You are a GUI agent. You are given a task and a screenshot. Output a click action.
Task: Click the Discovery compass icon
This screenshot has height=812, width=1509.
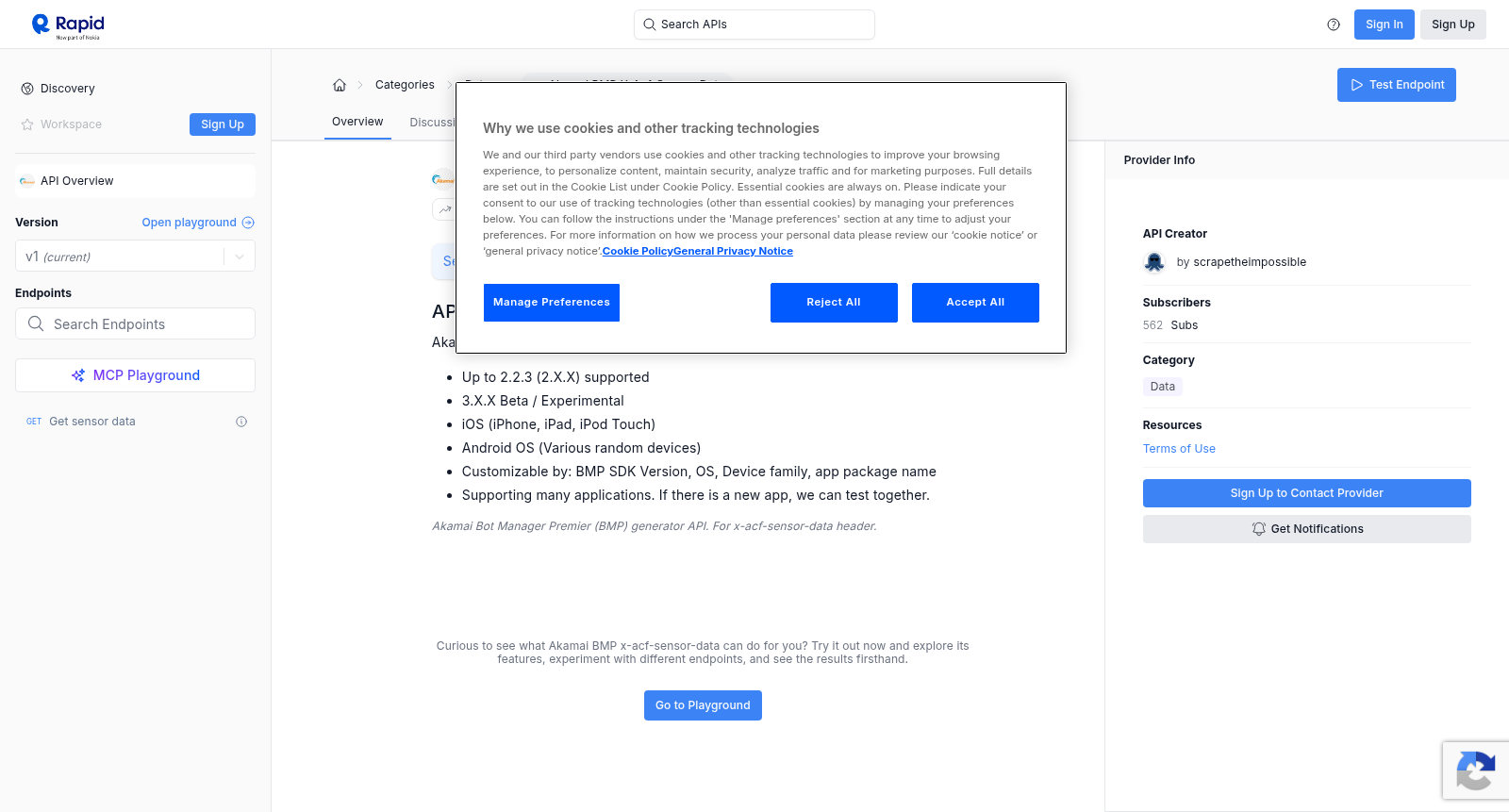point(27,89)
